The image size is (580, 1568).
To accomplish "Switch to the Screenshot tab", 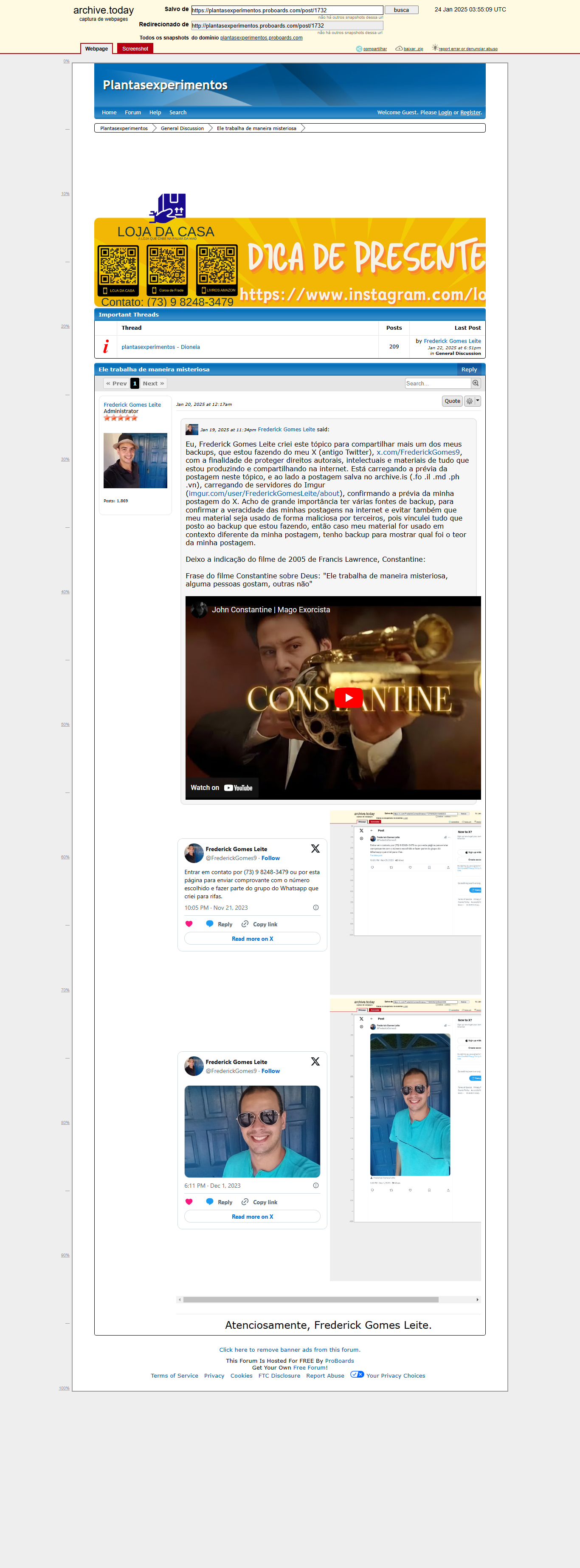I will [x=135, y=49].
